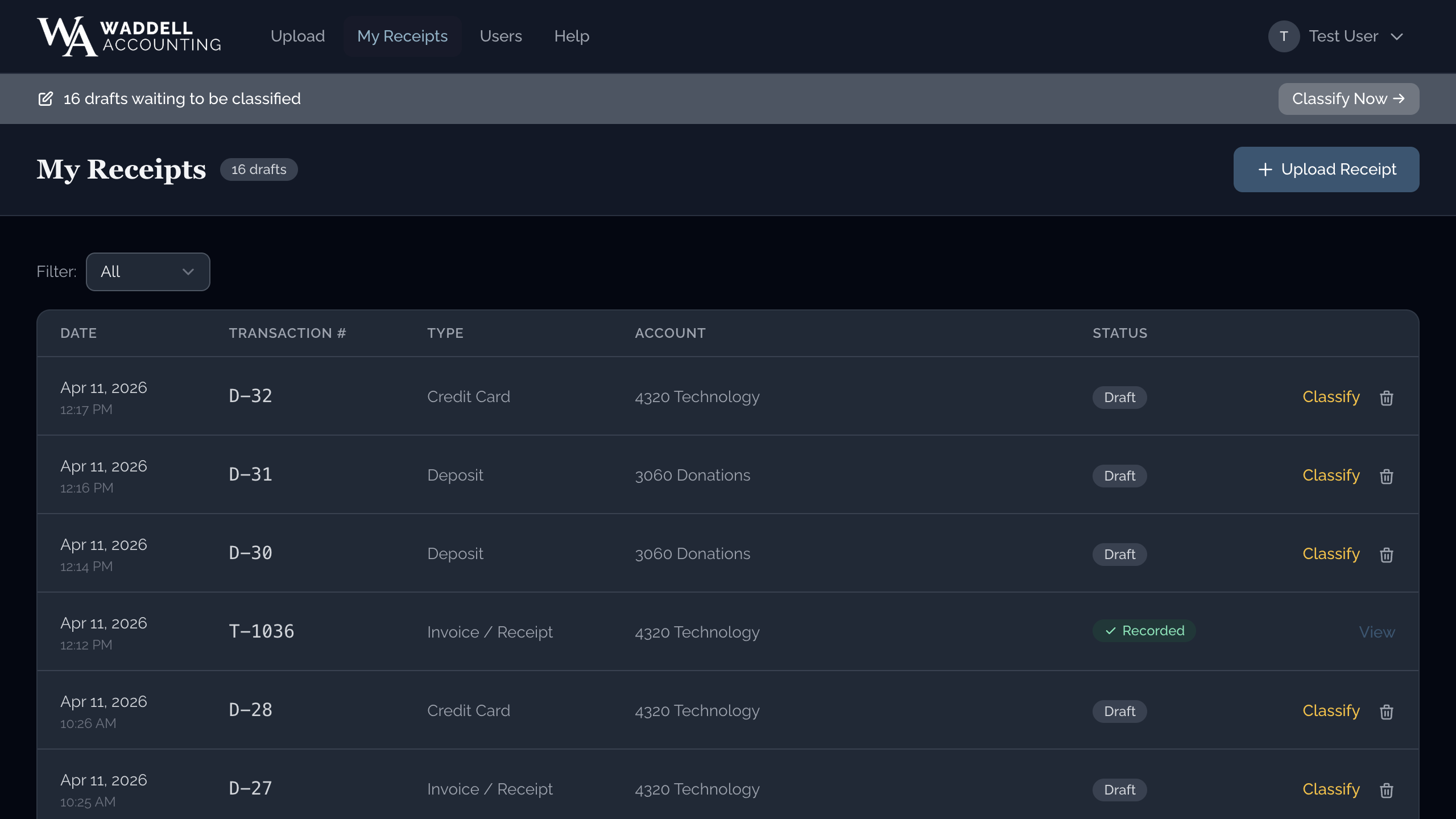Classify draft D-27
This screenshot has width=1456, height=819.
1331,789
